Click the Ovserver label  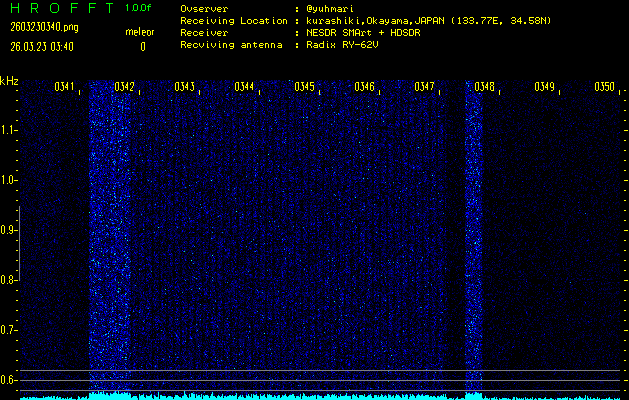pyautogui.click(x=204, y=9)
